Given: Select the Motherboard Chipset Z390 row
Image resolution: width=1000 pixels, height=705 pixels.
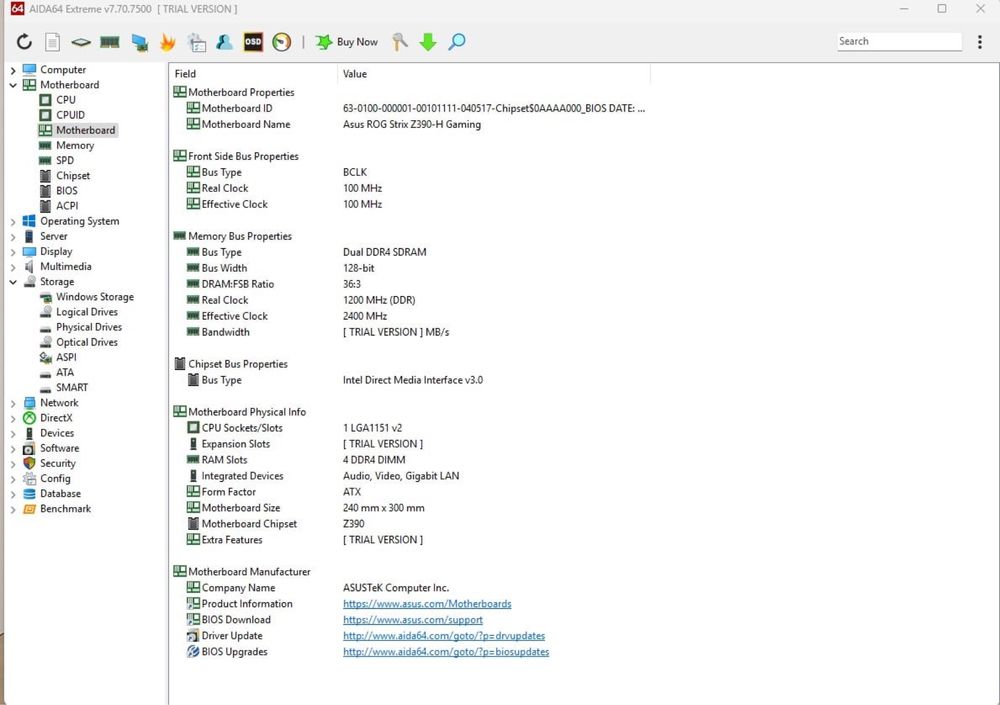Looking at the screenshot, I should pos(411,524).
